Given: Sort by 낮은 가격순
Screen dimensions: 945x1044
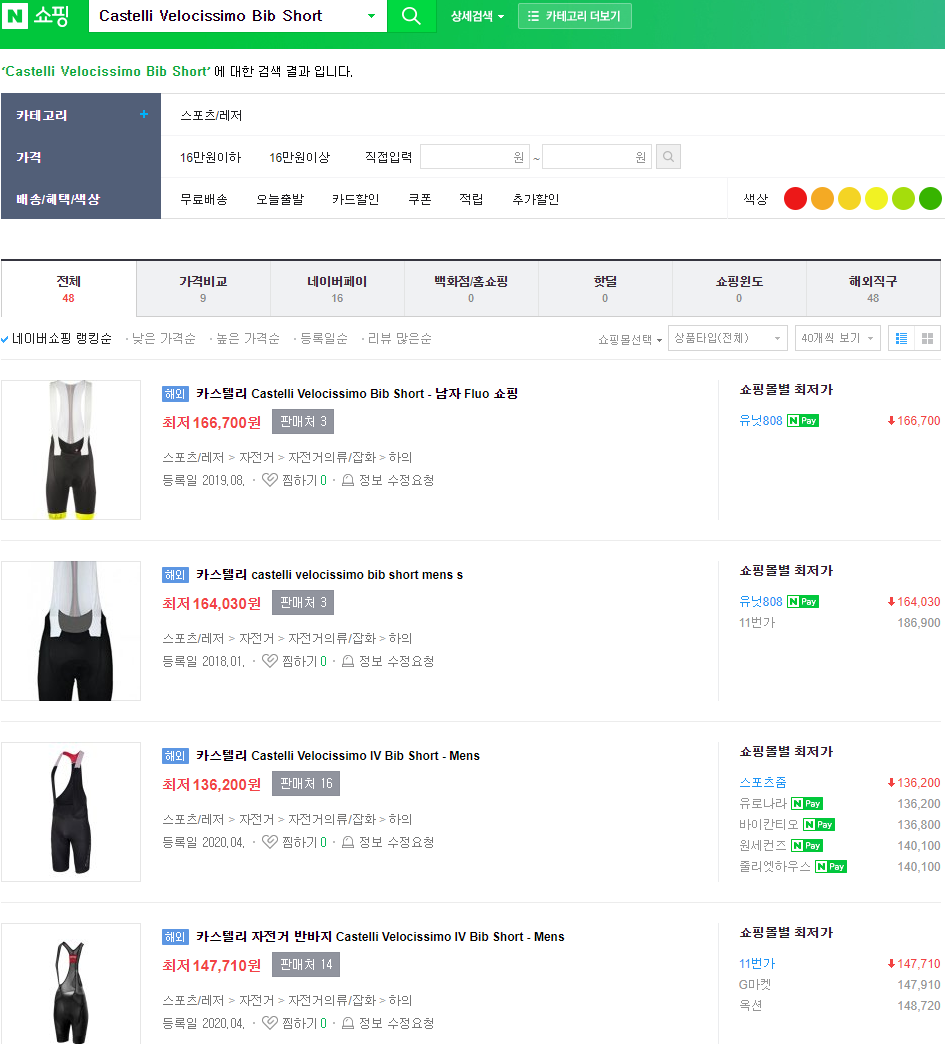Looking at the screenshot, I should pos(163,338).
